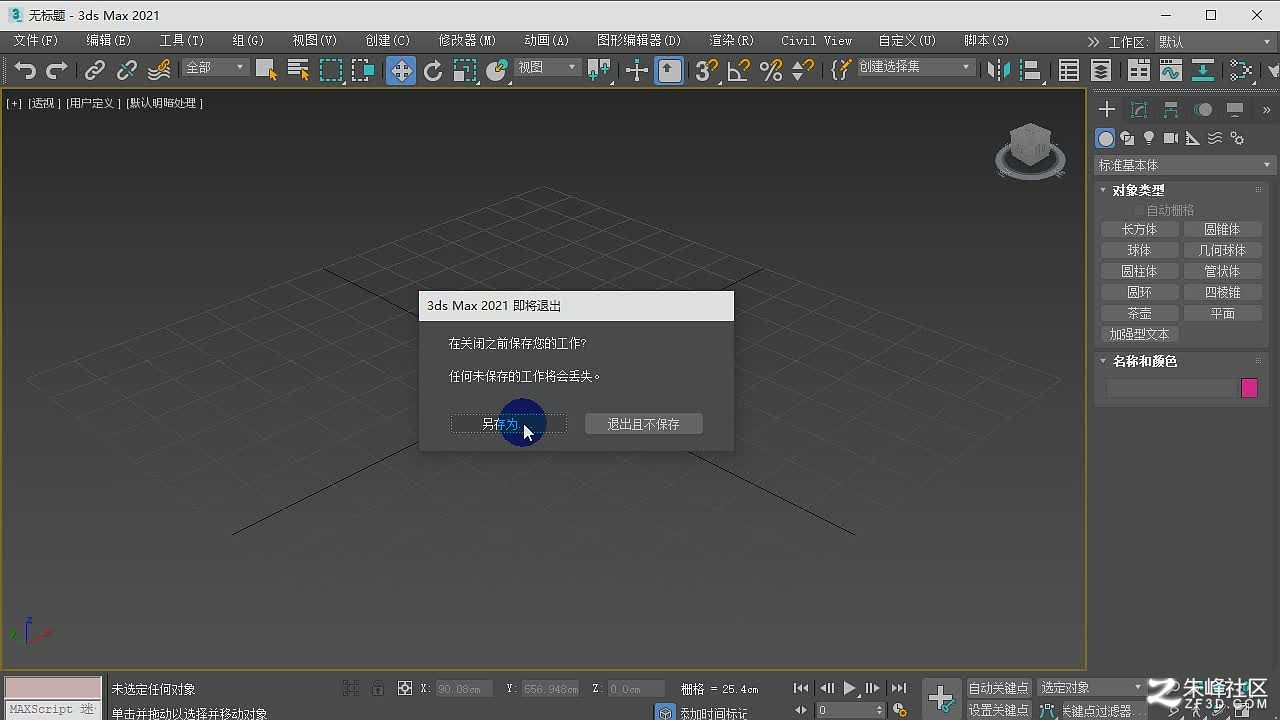Open the 选定对象 key filter dropdown
The height and width of the screenshot is (720, 1280).
click(1090, 688)
